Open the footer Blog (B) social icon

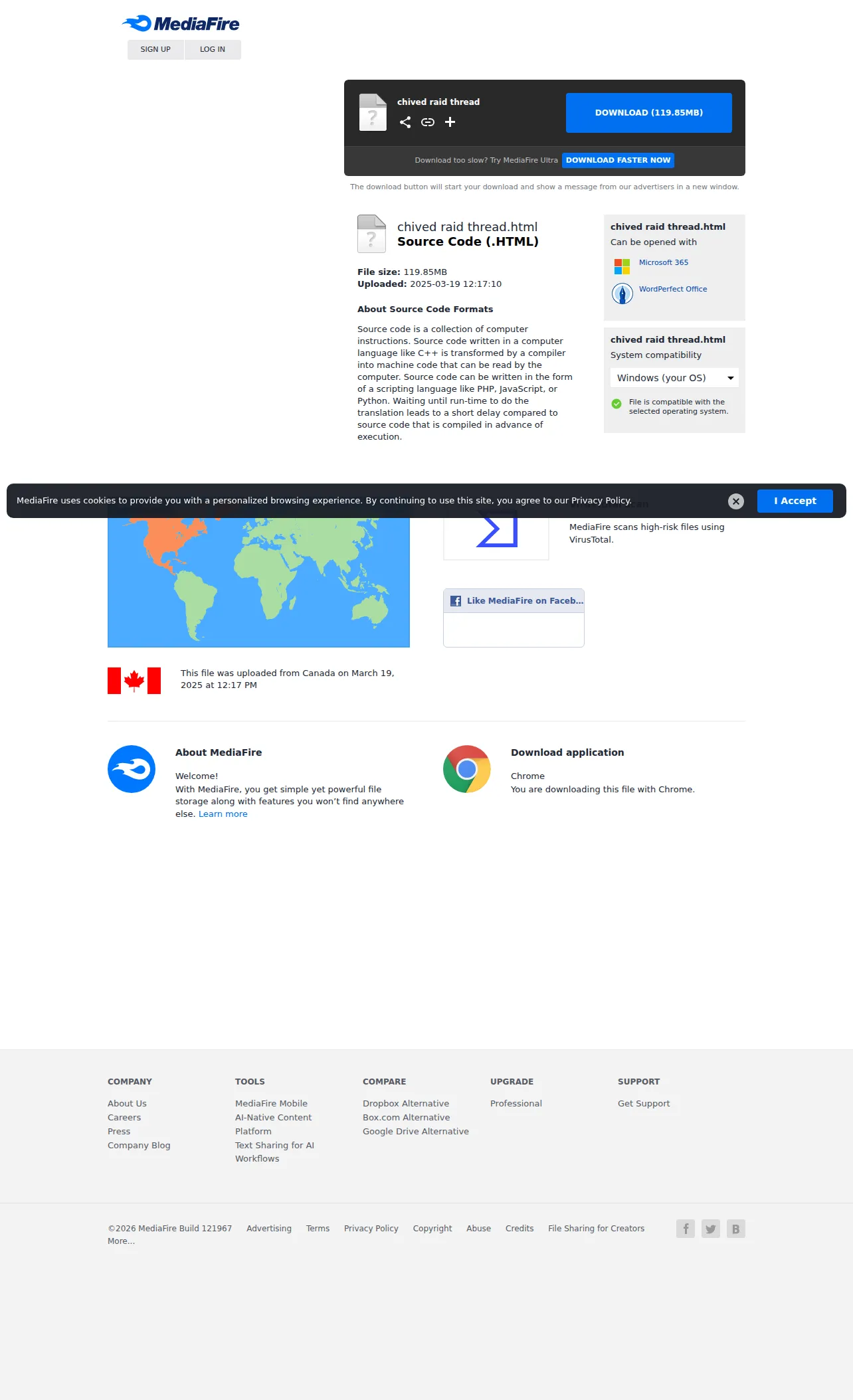point(736,1229)
